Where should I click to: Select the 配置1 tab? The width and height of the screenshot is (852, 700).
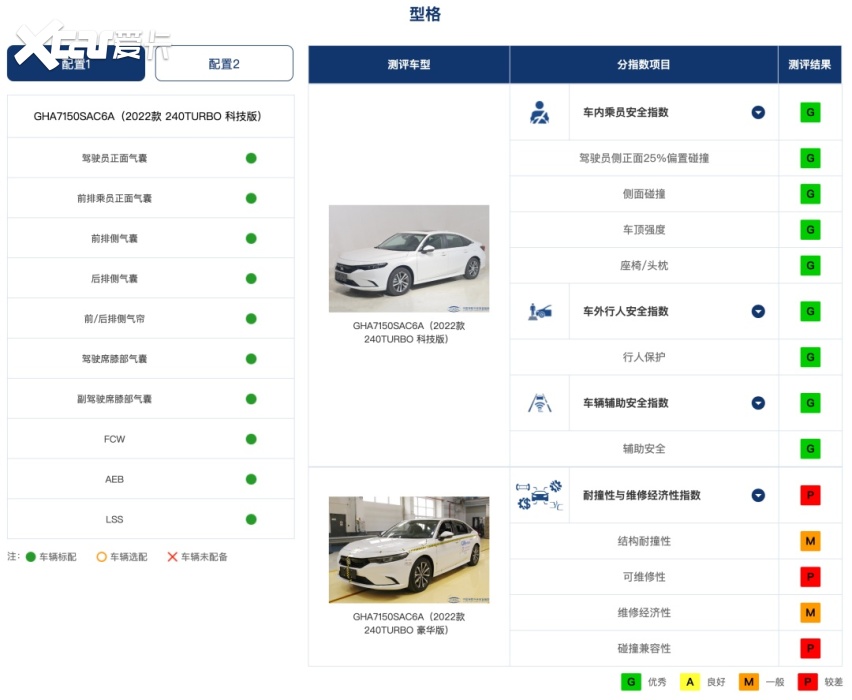point(76,64)
